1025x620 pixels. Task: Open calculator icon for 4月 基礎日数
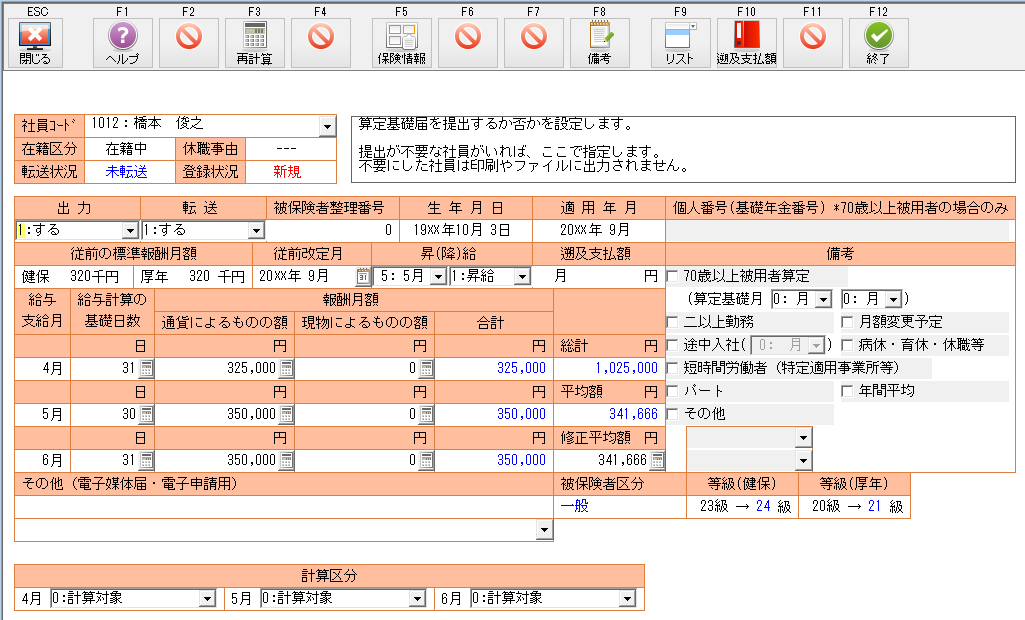pos(146,368)
